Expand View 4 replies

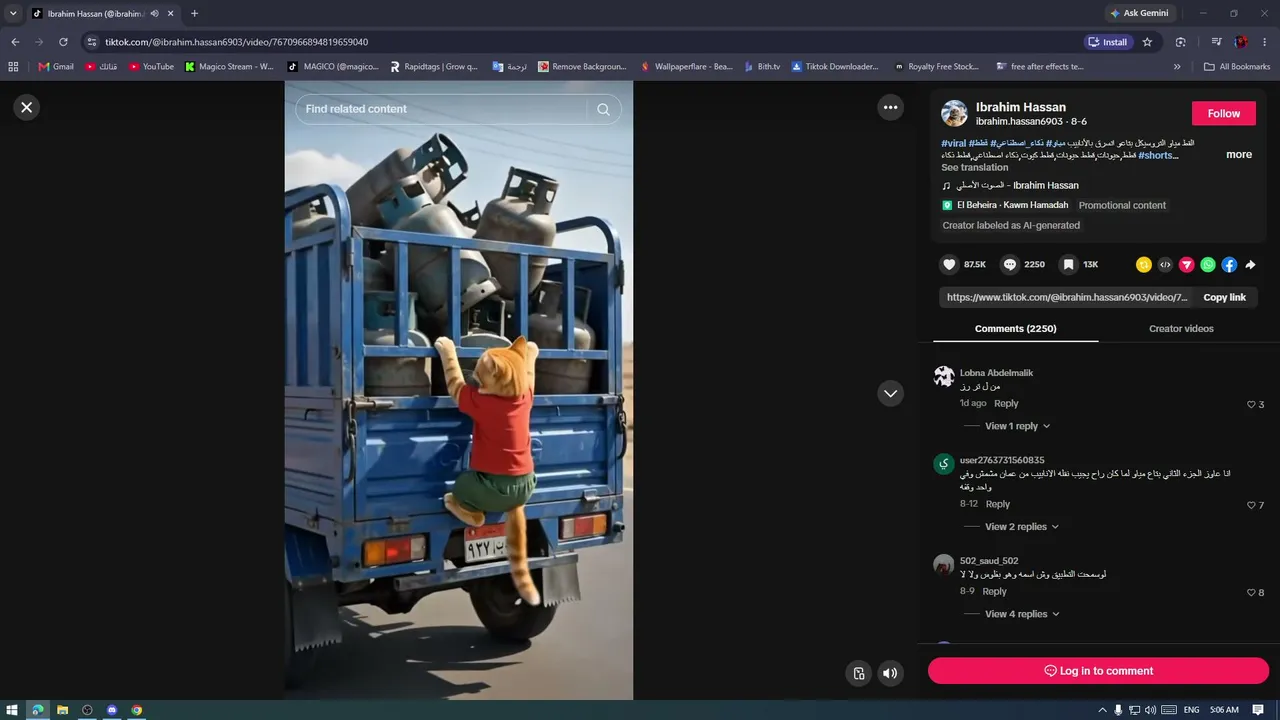(x=1021, y=614)
